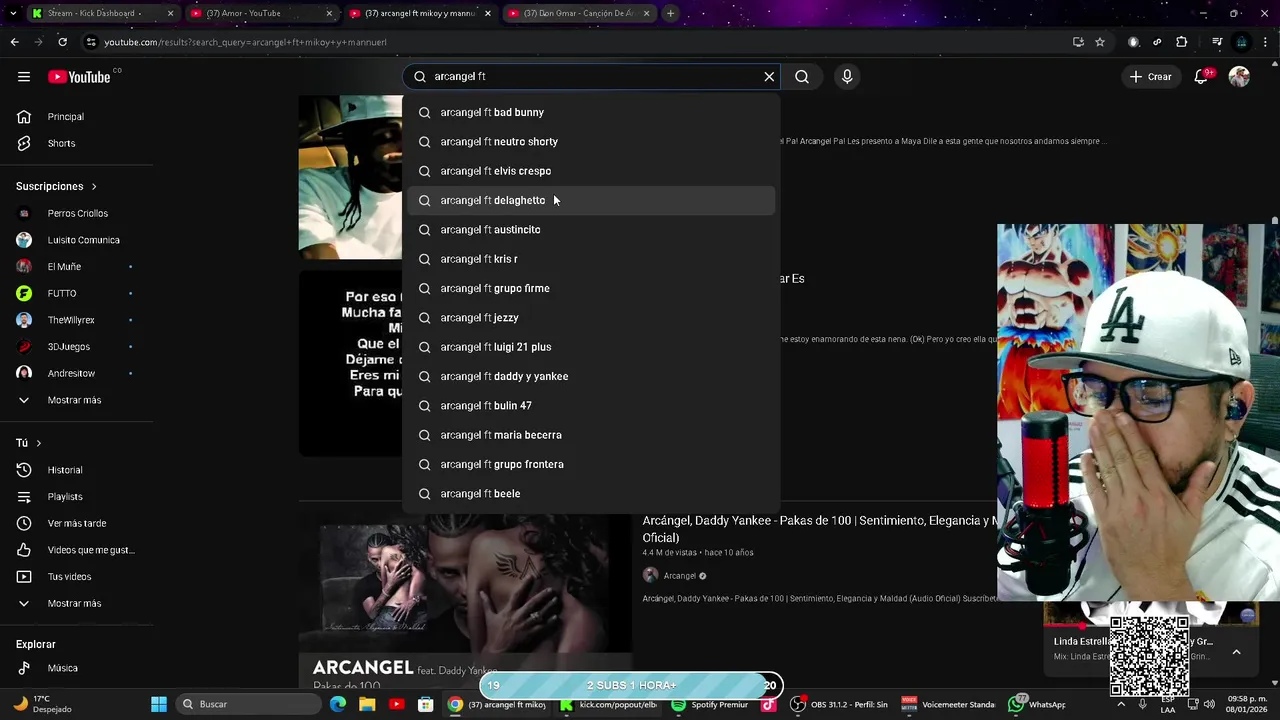Viewport: 1280px width, 720px height.
Task: Start voice search with the microphone
Action: tap(847, 77)
